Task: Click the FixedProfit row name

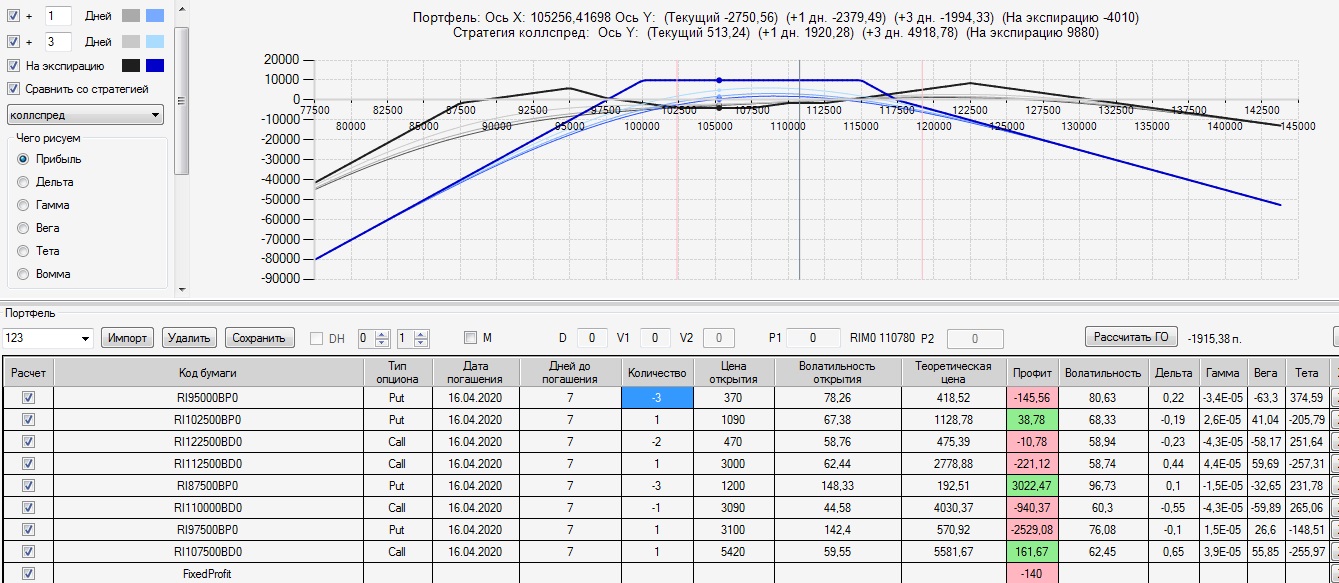Action: point(208,574)
